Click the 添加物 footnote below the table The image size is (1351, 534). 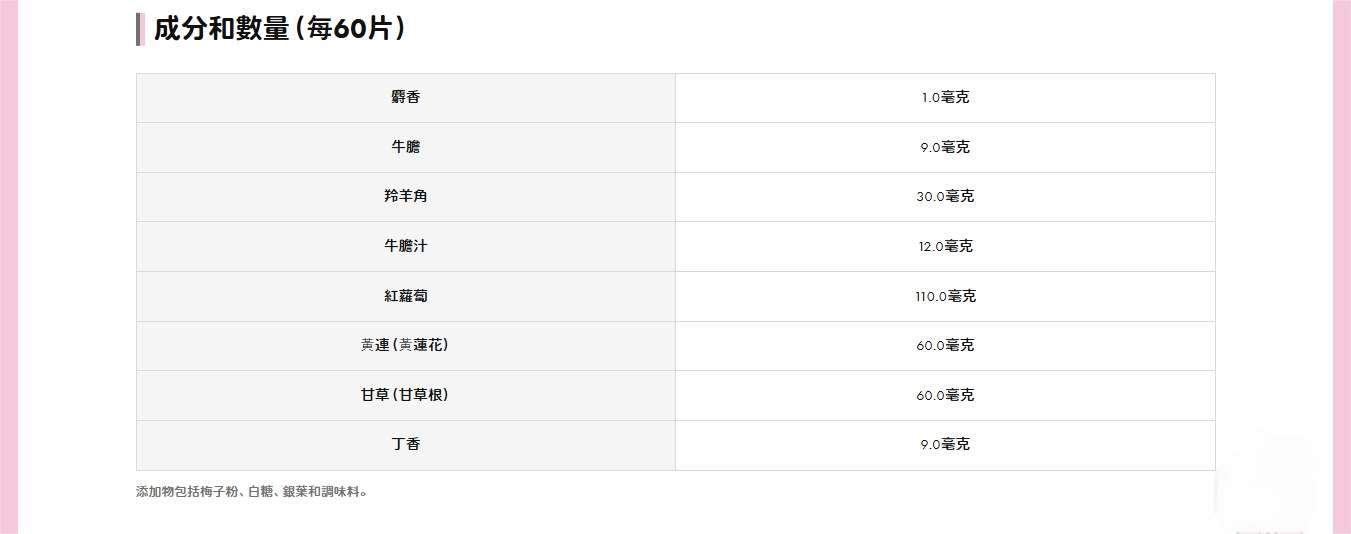(252, 492)
